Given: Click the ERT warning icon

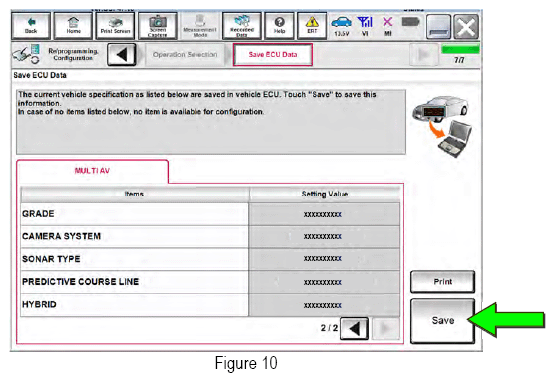Looking at the screenshot, I should (312, 26).
